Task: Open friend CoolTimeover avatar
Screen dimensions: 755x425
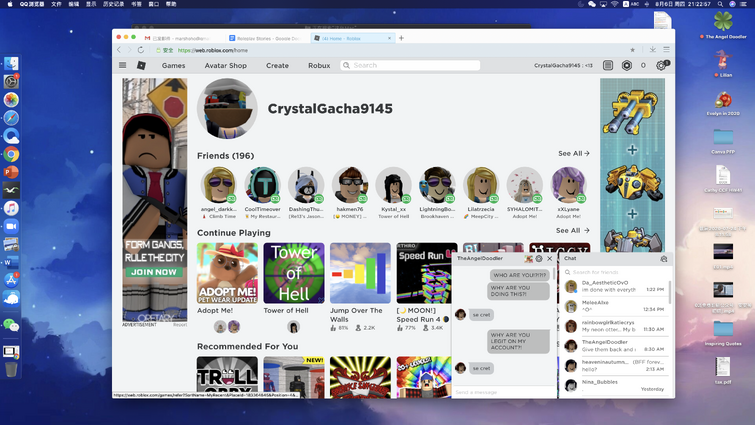Action: 262,185
